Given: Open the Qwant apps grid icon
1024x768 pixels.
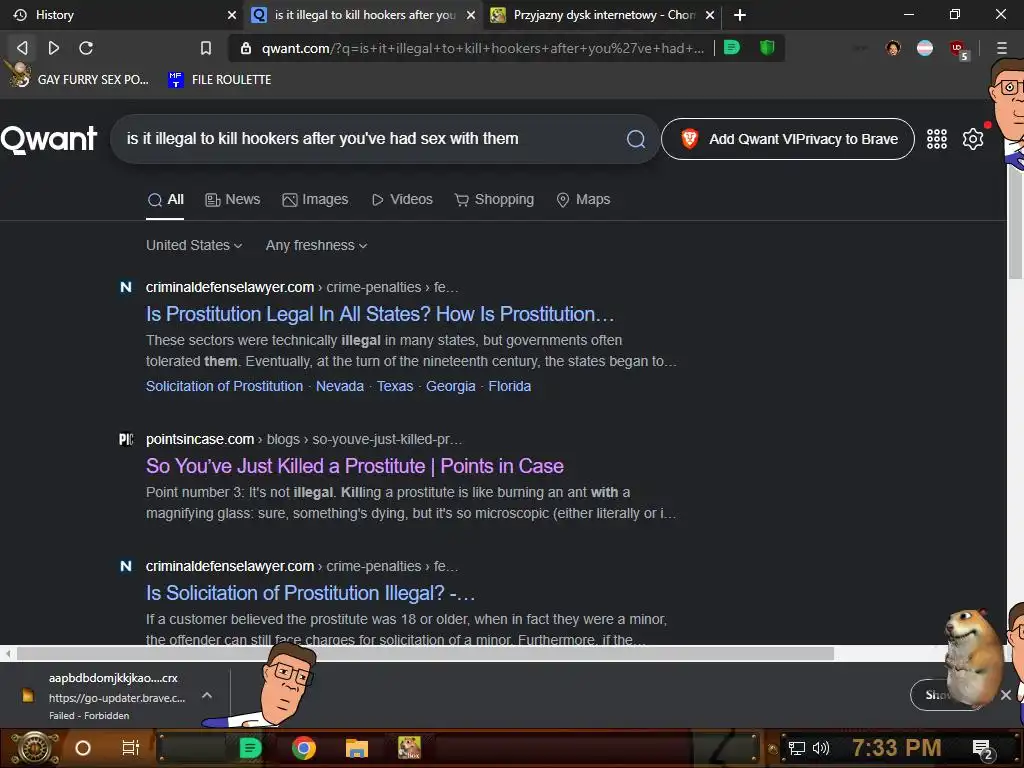Looking at the screenshot, I should click(x=936, y=138).
